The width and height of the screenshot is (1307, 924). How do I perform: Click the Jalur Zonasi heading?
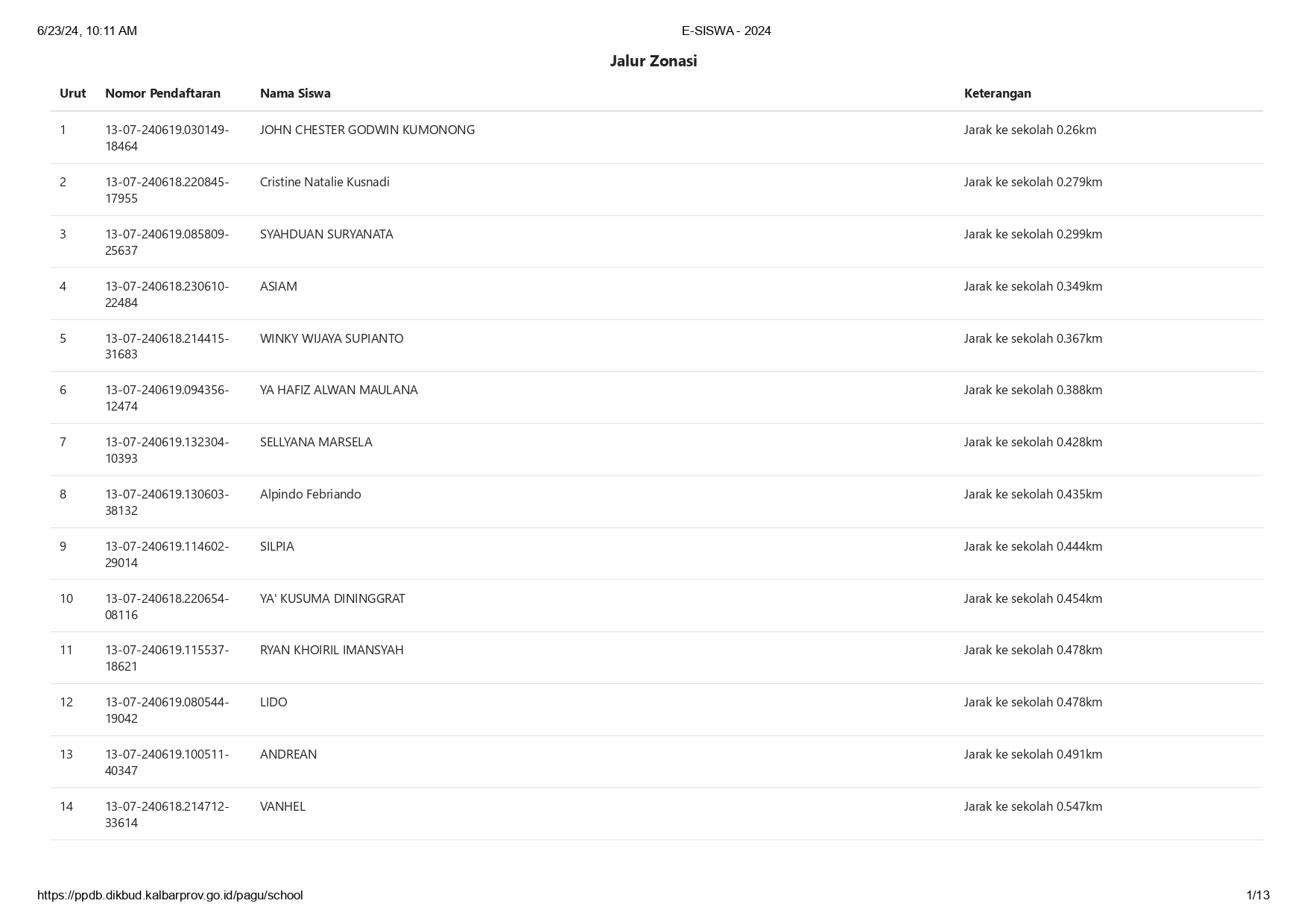[x=653, y=61]
